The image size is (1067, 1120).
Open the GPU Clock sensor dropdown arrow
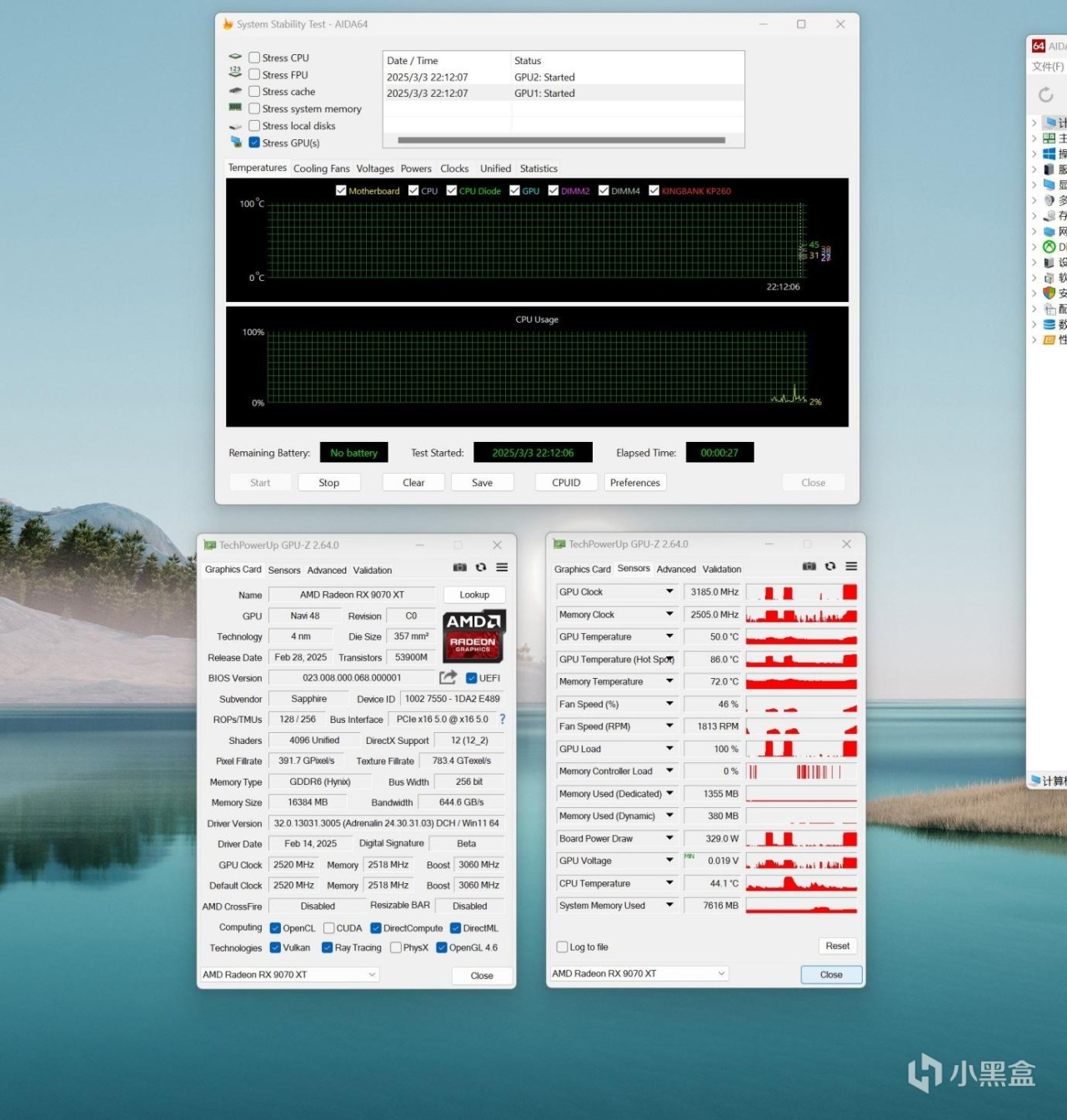pos(669,591)
